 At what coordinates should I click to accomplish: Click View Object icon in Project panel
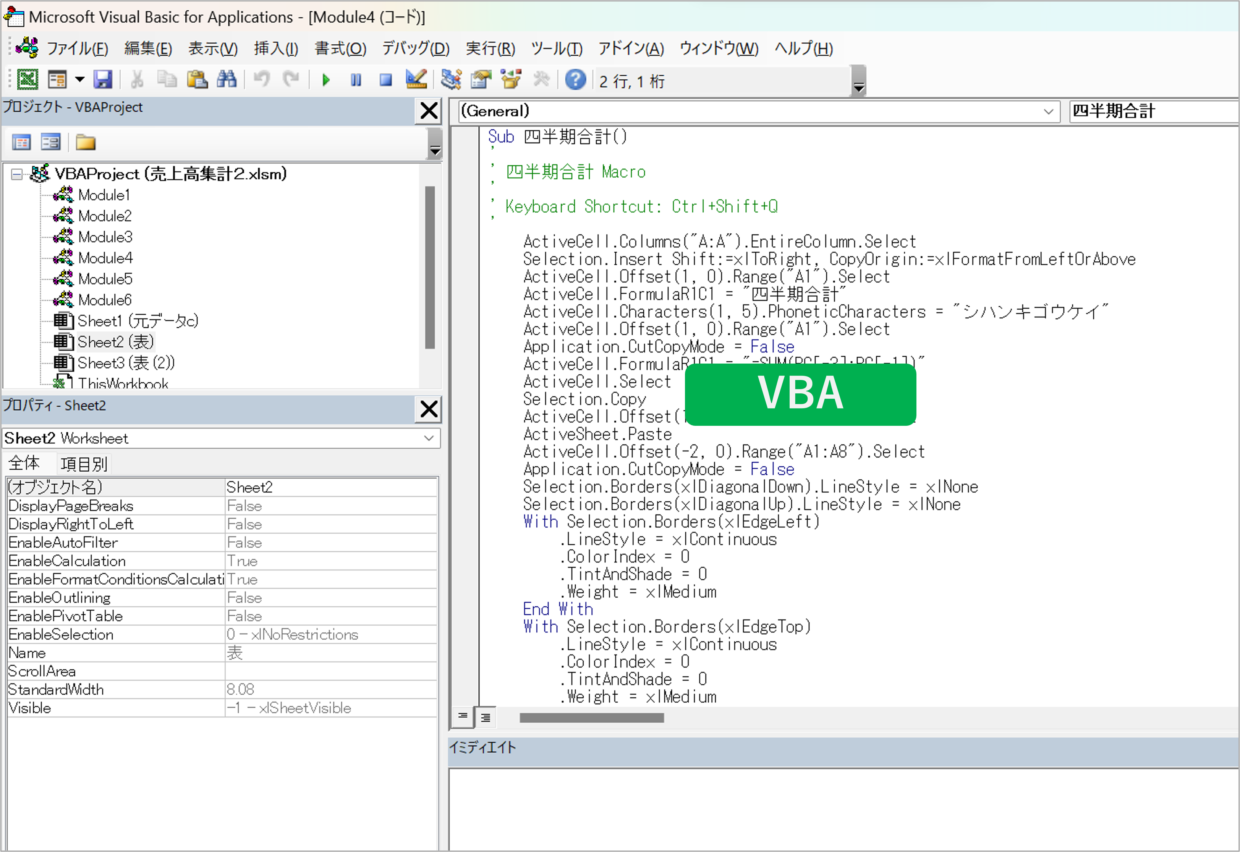pos(51,142)
